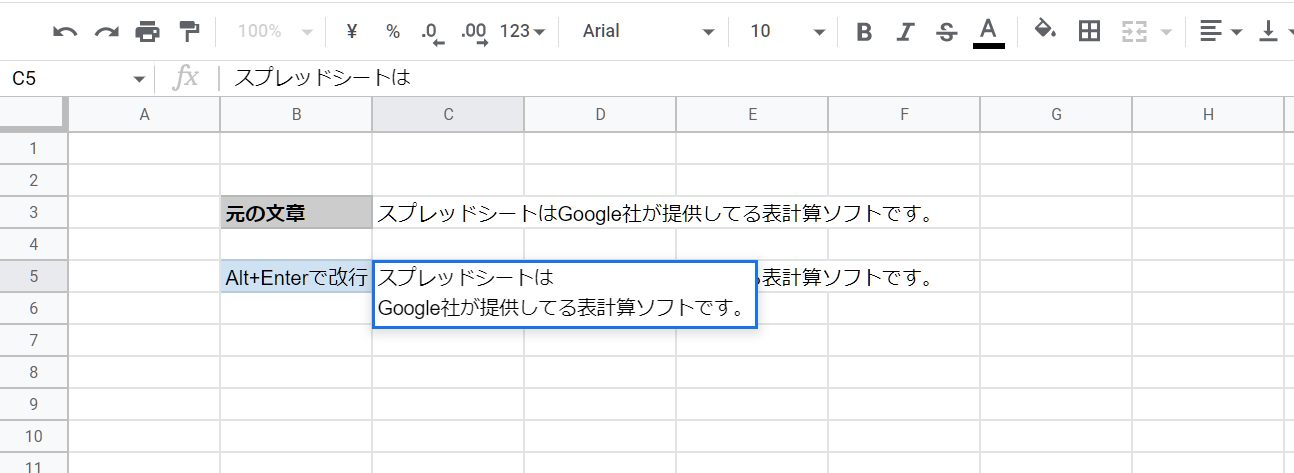Screen dimensions: 1294x473
Task: Click the select-all corner box
Action: coord(33,115)
